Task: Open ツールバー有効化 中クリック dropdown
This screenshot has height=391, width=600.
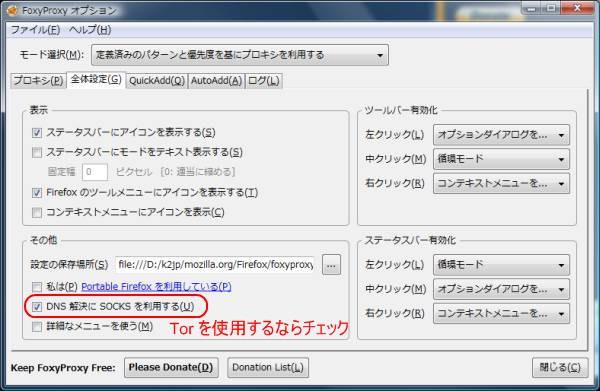Action: [501, 159]
